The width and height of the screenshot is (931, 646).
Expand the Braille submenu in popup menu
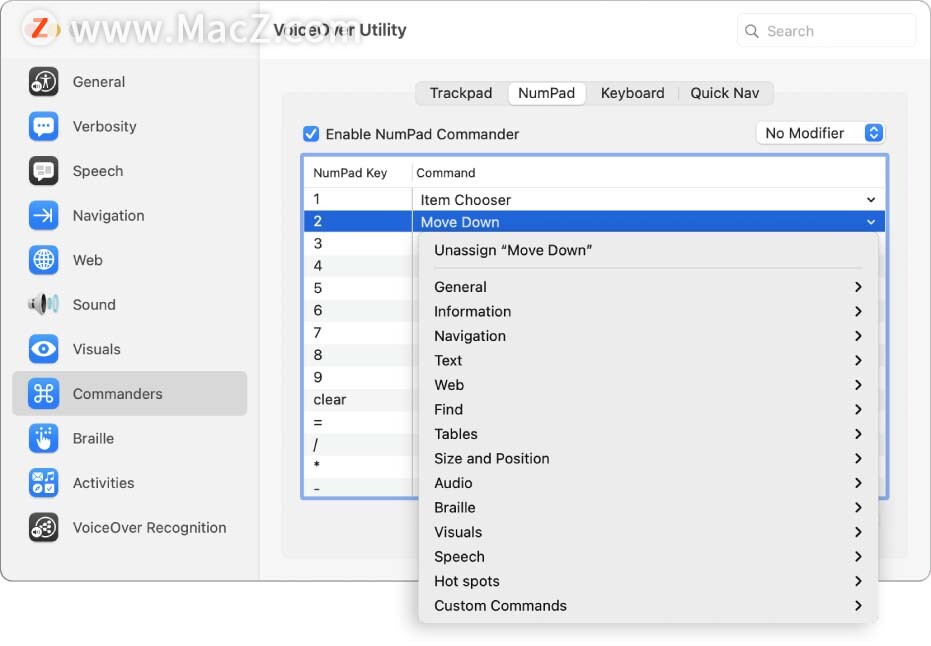coord(648,508)
